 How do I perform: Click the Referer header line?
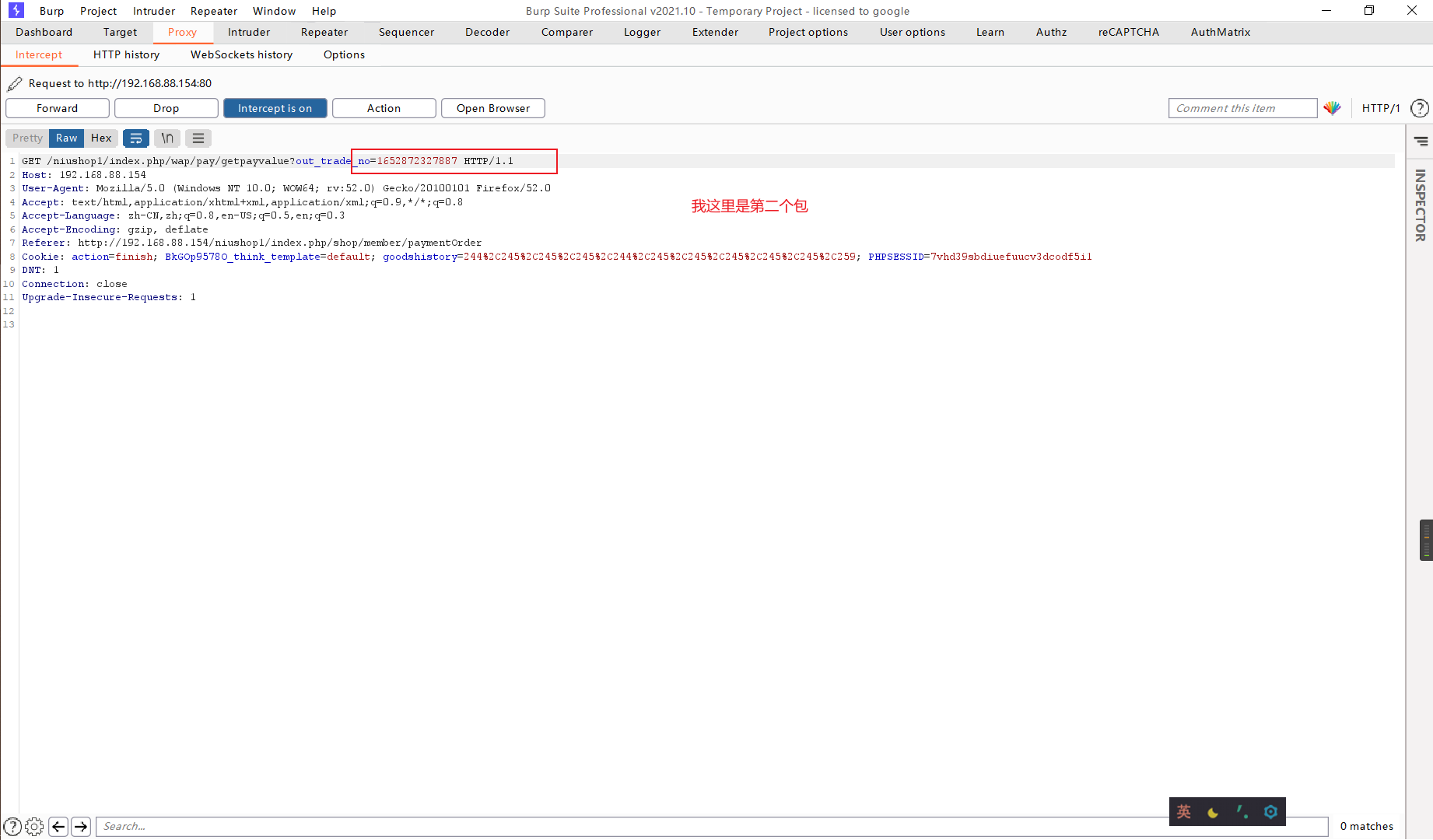pyautogui.click(x=251, y=243)
